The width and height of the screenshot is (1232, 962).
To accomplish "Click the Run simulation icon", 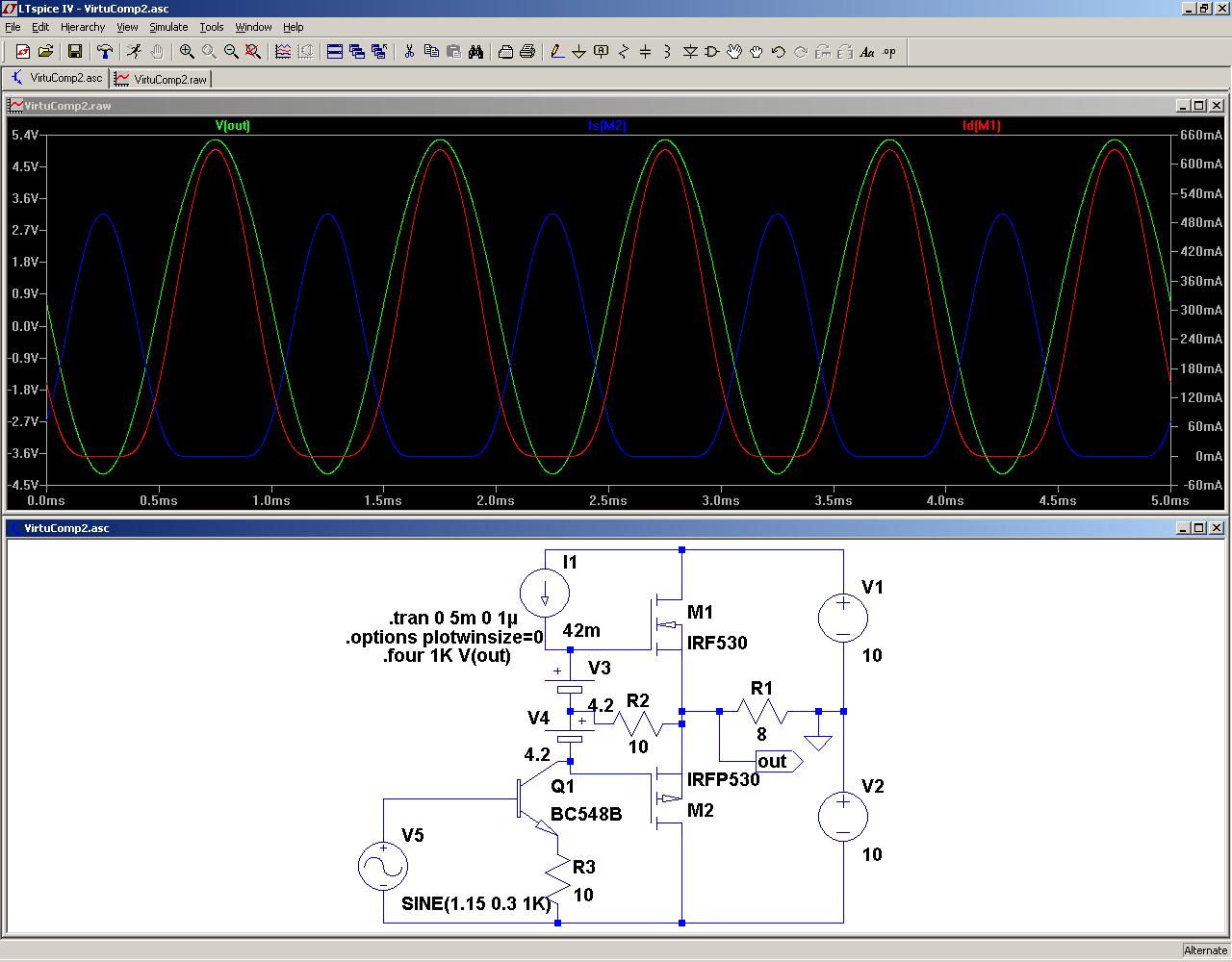I will 134,52.
